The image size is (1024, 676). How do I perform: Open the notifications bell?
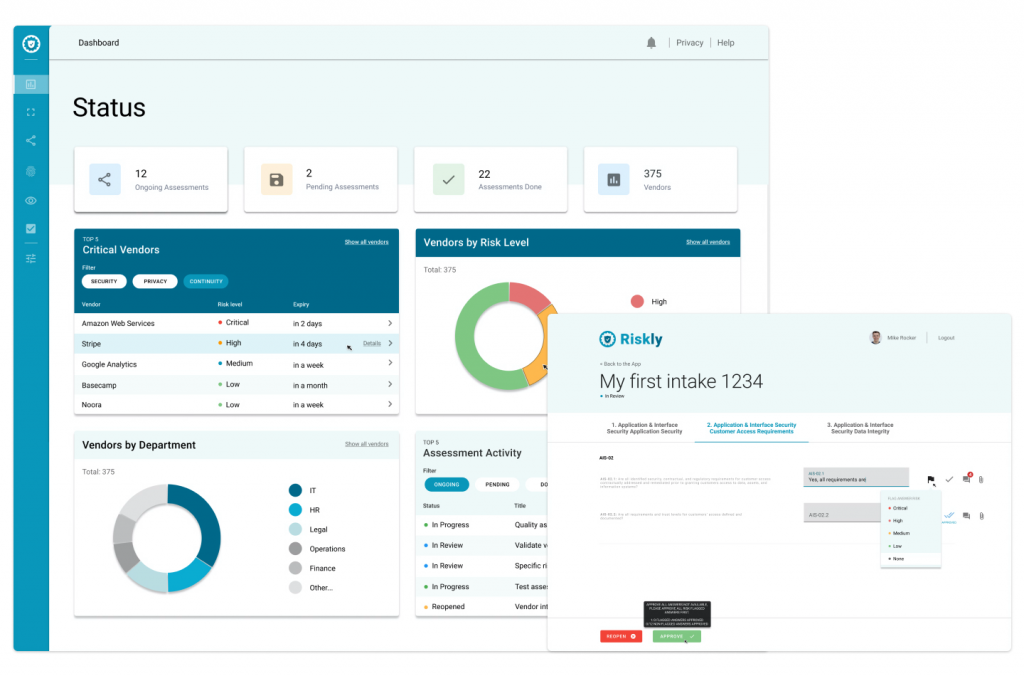(651, 43)
